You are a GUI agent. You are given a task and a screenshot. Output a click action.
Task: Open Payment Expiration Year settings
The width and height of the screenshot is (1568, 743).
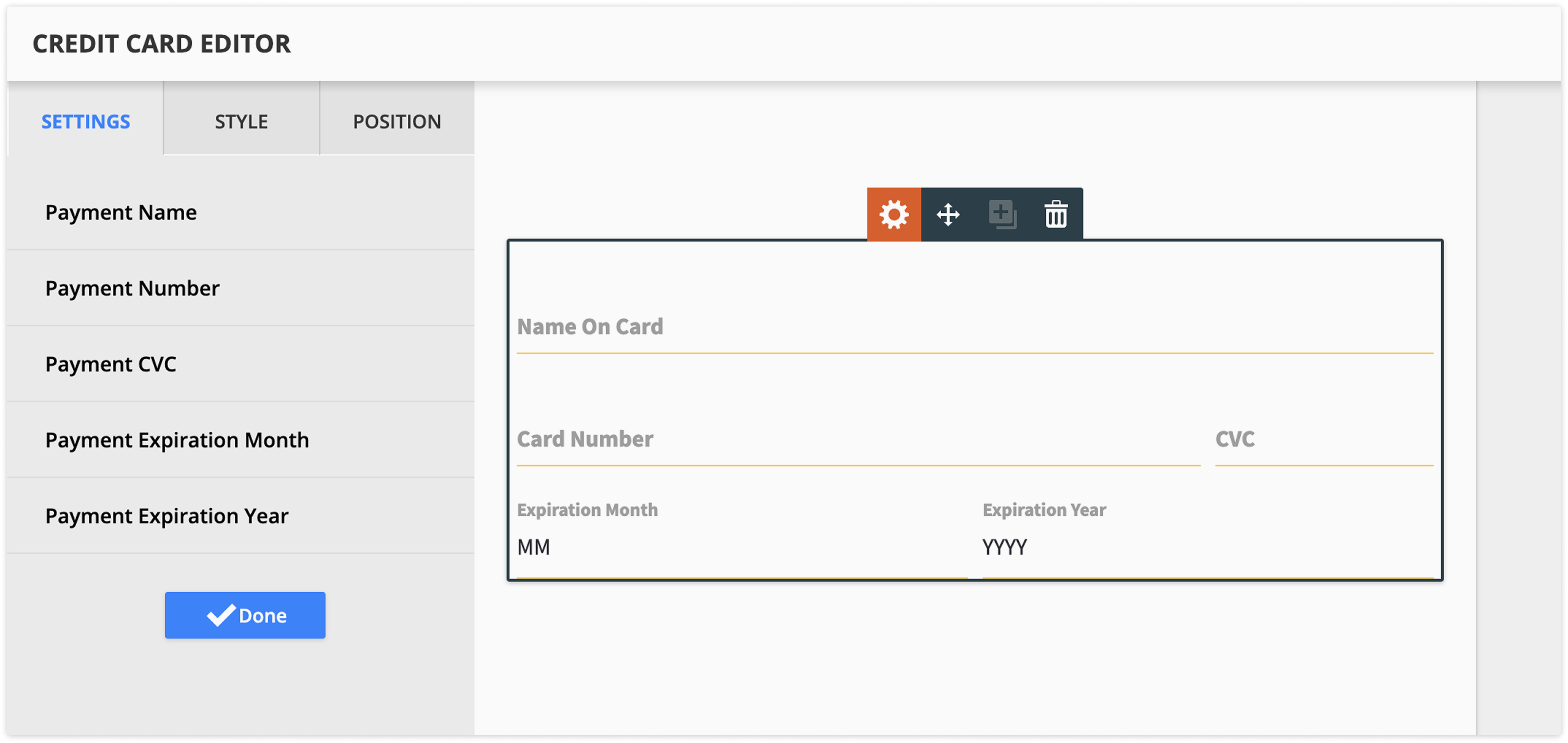point(167,516)
